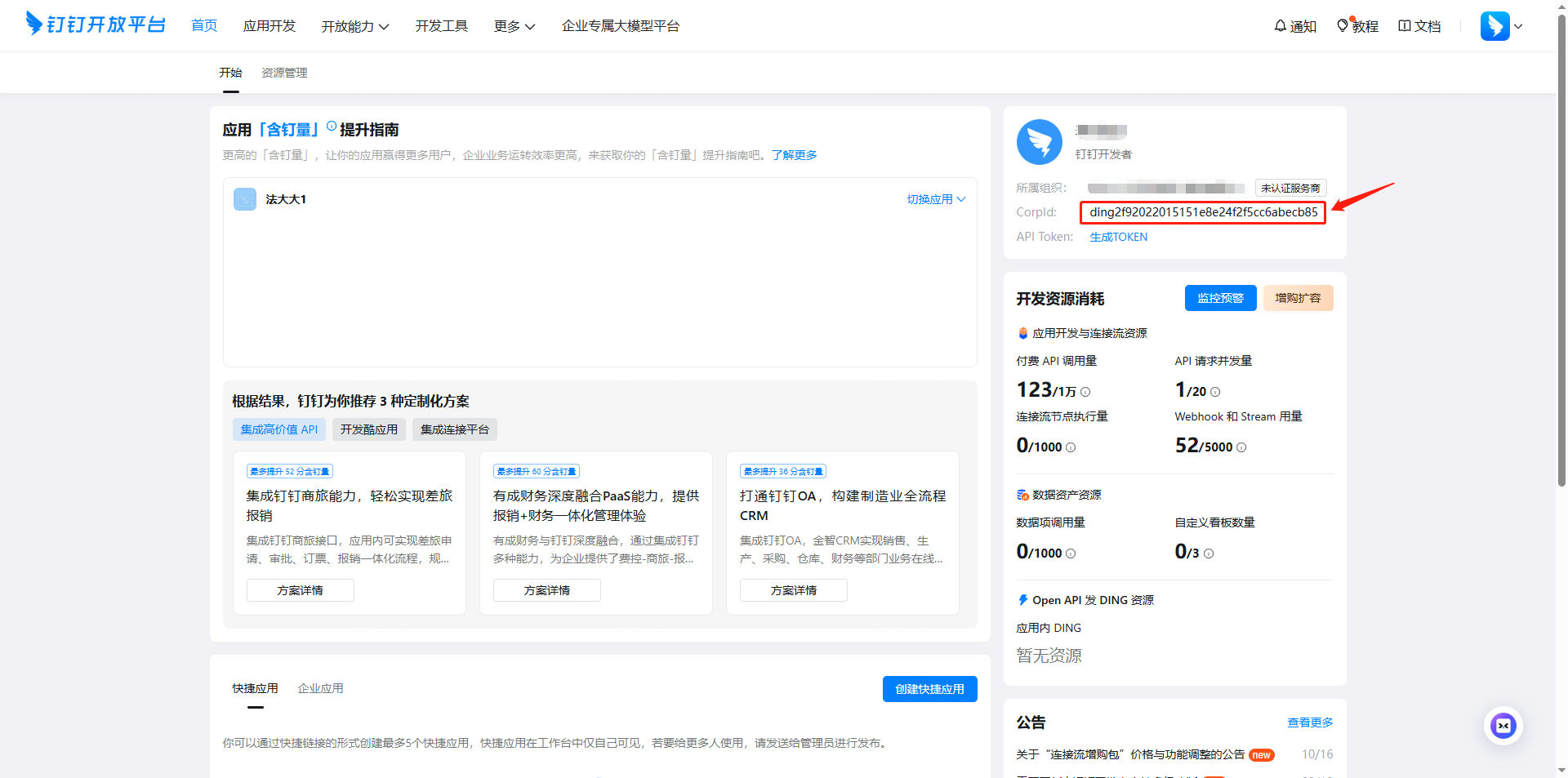Click the 增购扩容 button
The height and width of the screenshot is (778, 1568).
click(x=1298, y=298)
